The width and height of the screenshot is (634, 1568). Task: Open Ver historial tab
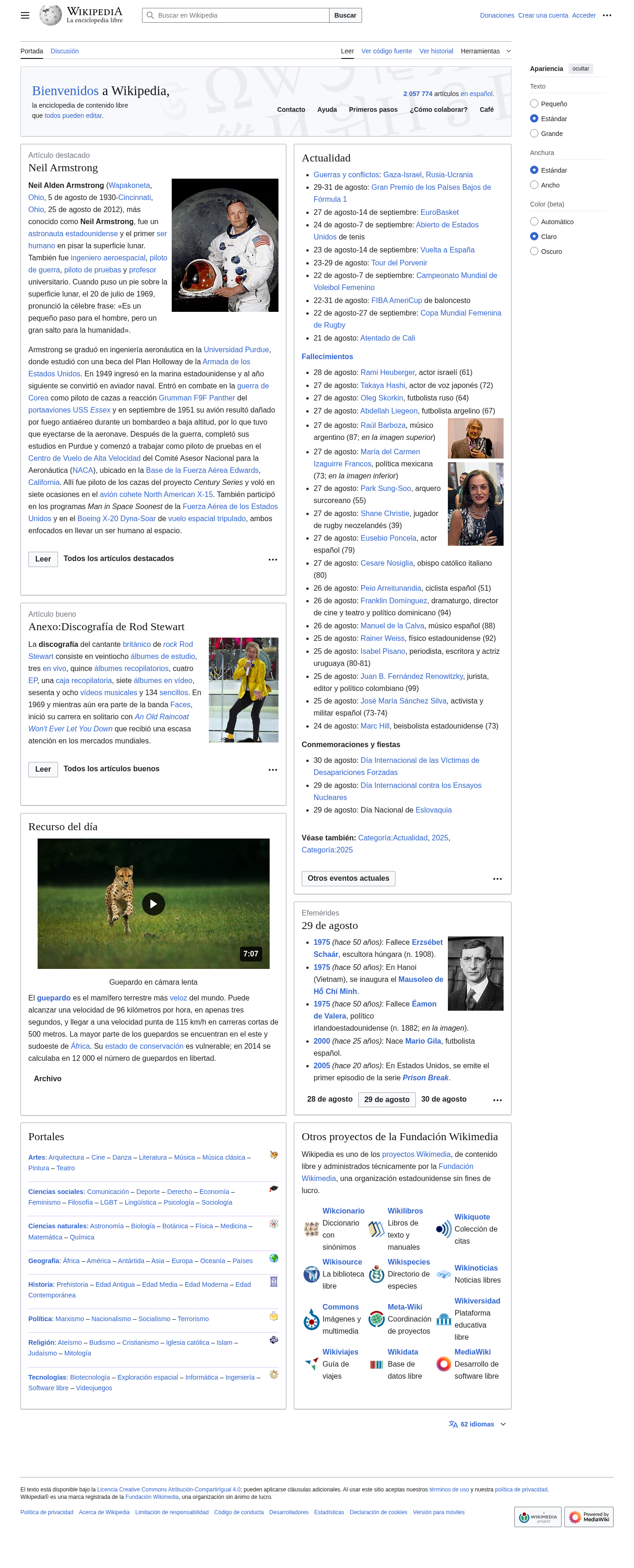[436, 51]
